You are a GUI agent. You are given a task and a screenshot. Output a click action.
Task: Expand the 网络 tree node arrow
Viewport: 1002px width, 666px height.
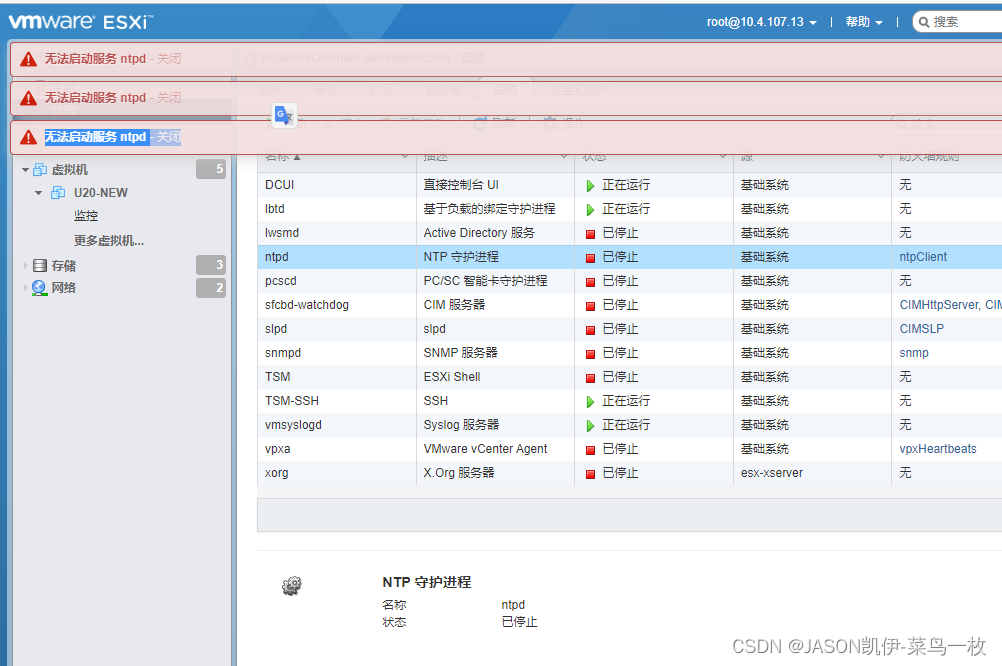[26, 288]
